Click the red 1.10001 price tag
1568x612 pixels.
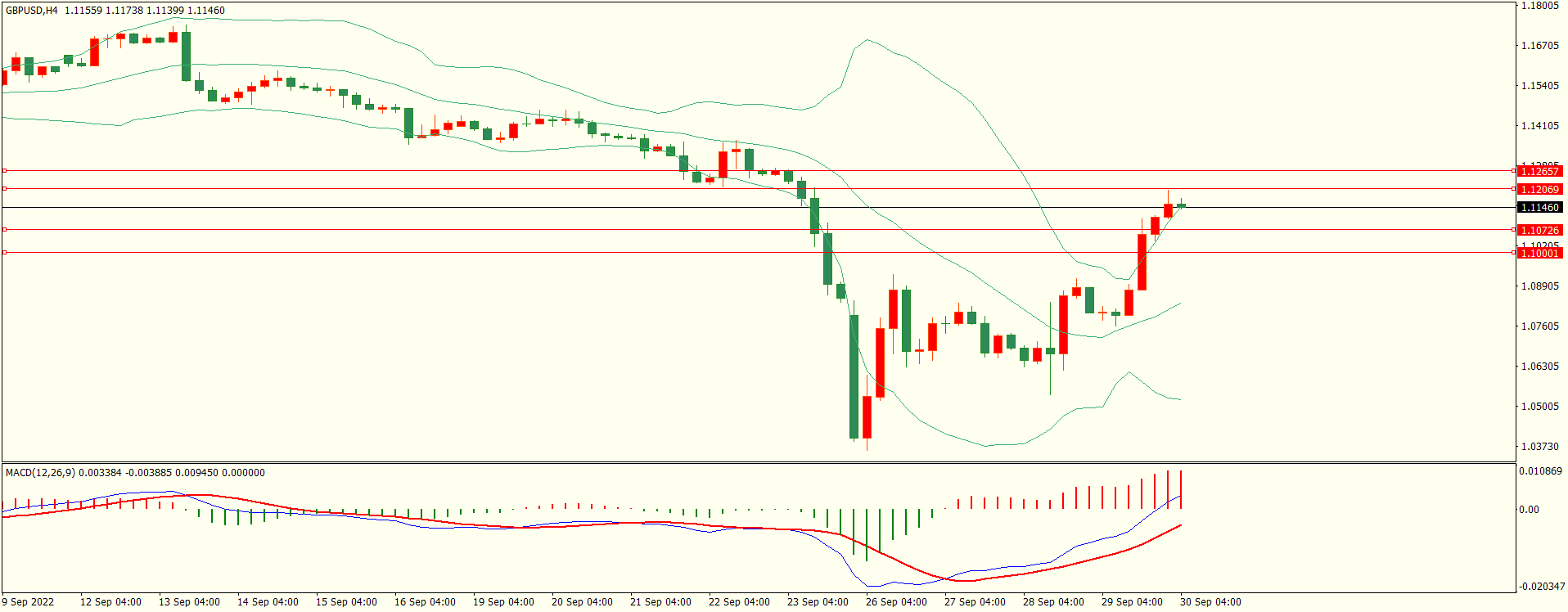pyautogui.click(x=1539, y=254)
